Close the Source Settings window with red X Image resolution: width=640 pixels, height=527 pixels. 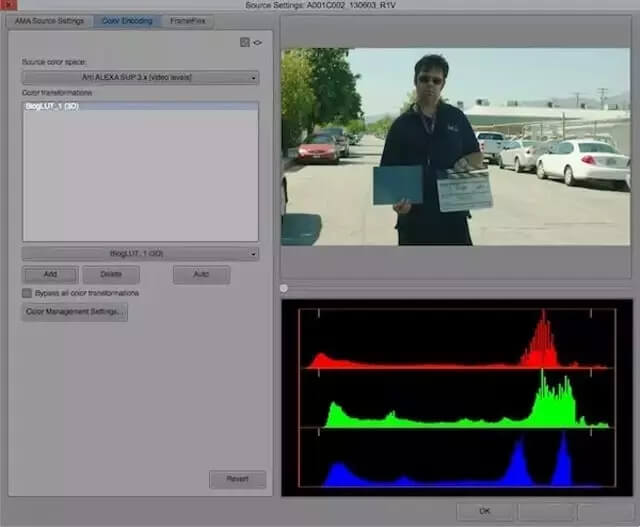(x=6, y=6)
